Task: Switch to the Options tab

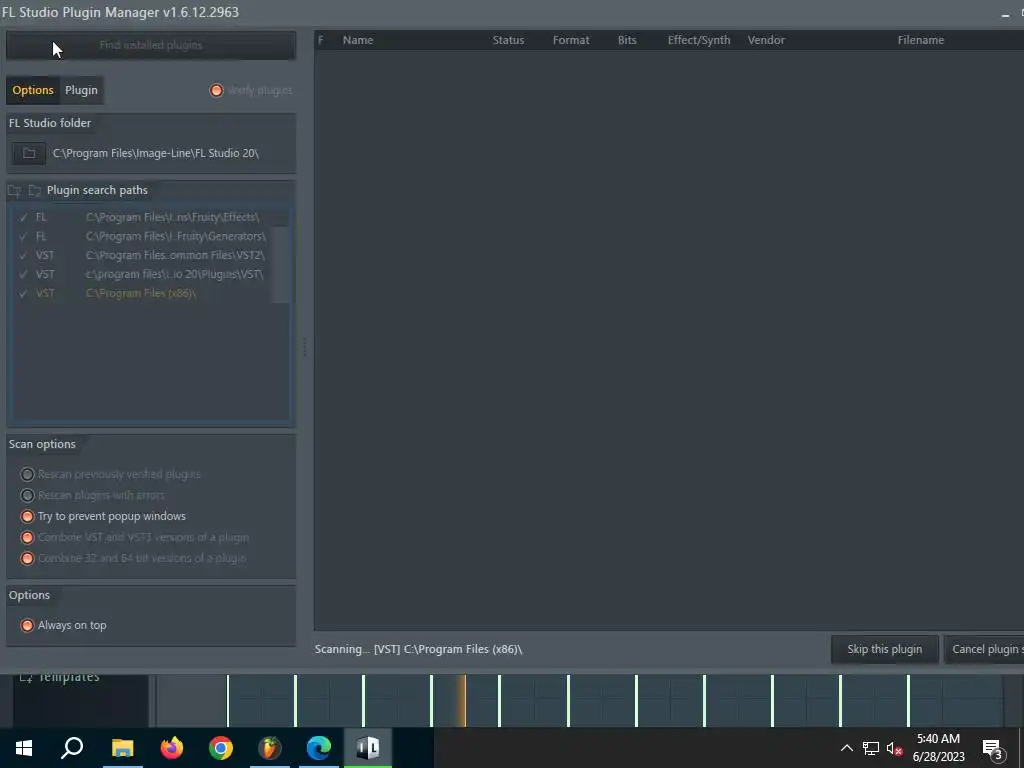Action: click(33, 90)
